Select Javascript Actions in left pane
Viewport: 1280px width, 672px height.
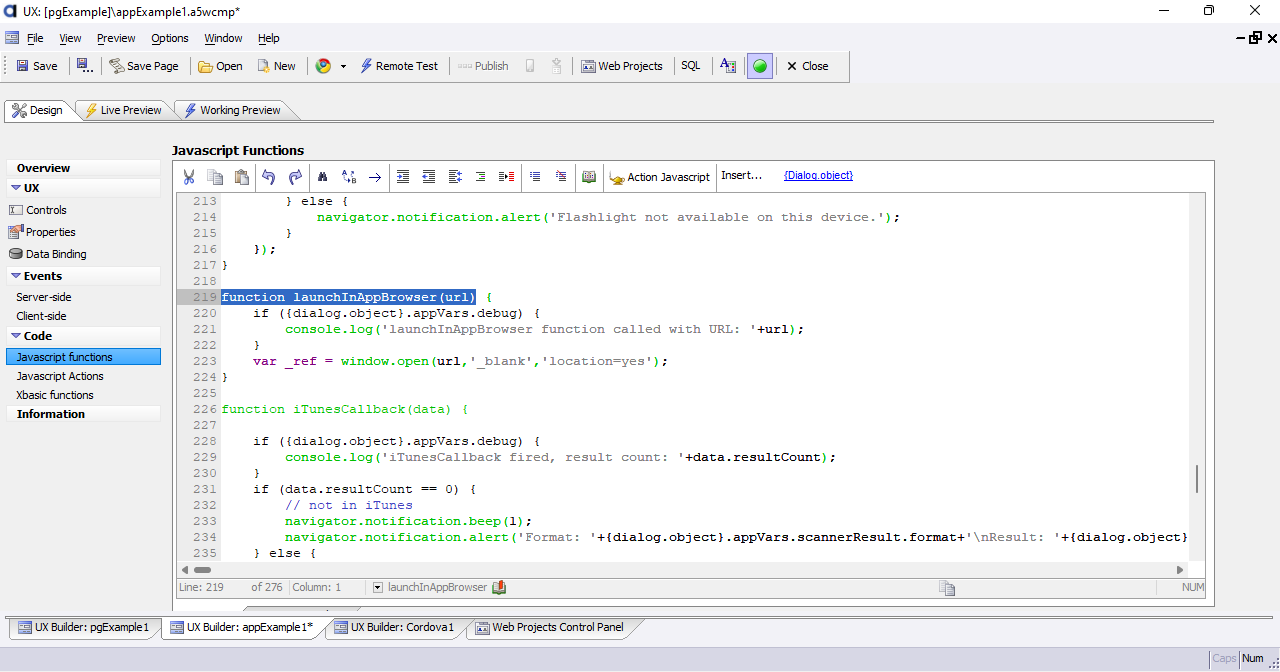pyautogui.click(x=60, y=376)
